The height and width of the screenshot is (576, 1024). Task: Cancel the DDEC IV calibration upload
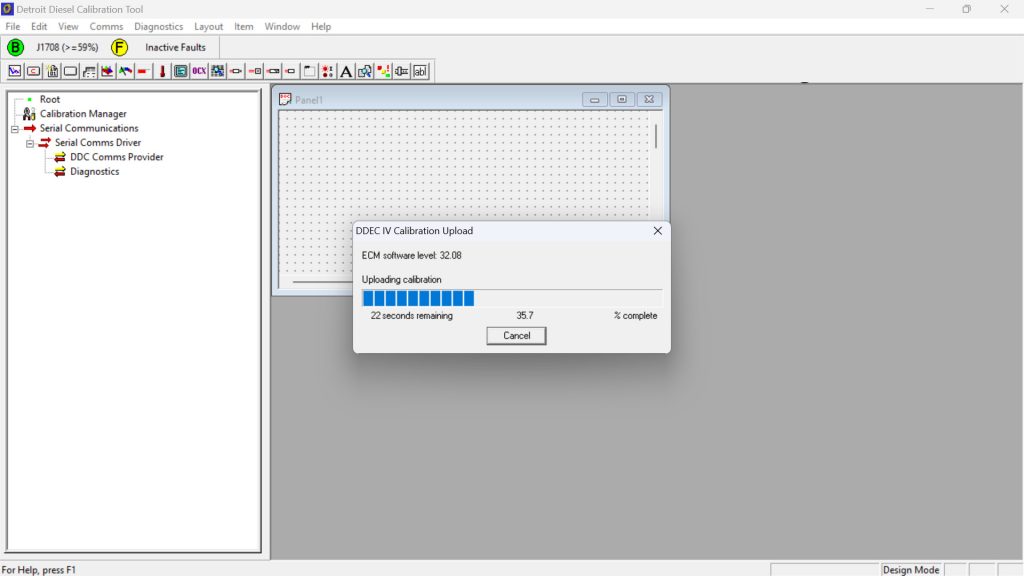(516, 335)
